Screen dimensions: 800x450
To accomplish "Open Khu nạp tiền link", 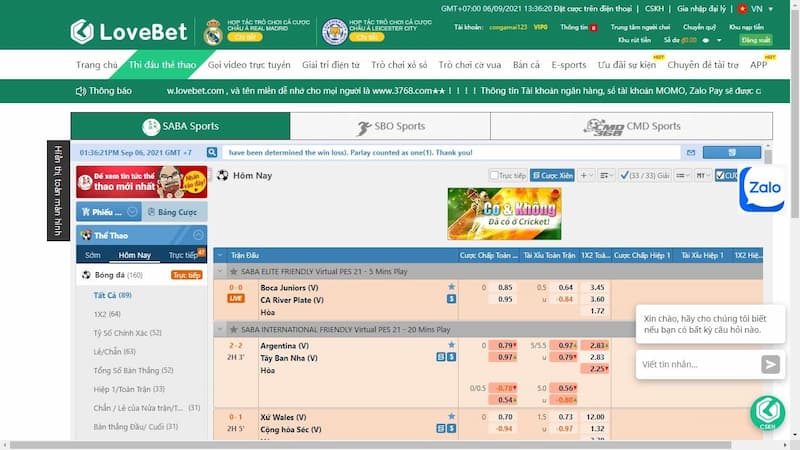I will click(x=746, y=28).
